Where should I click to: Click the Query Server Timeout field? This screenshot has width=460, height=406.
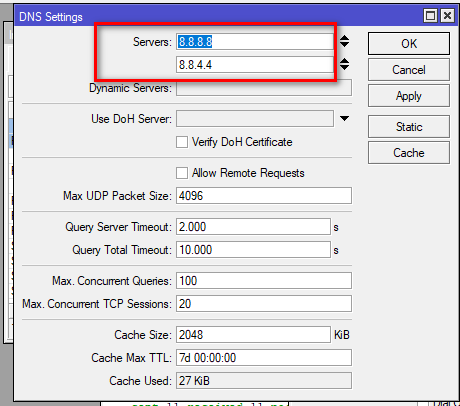253,227
